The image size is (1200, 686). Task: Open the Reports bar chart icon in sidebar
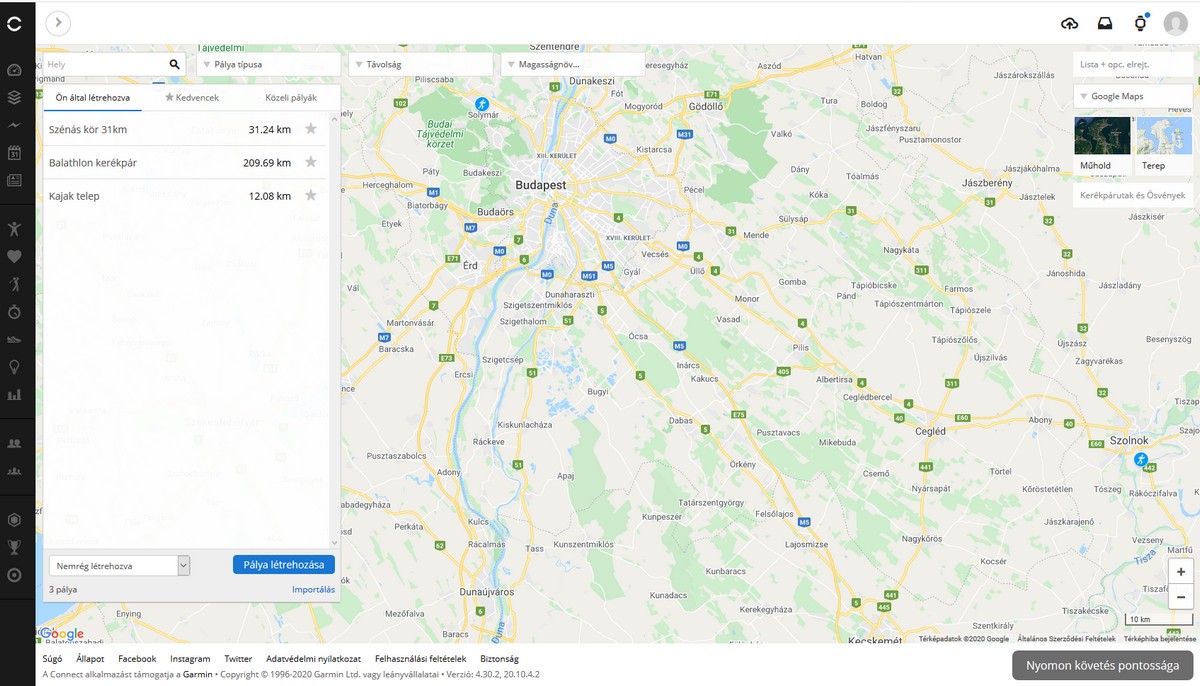(14, 394)
